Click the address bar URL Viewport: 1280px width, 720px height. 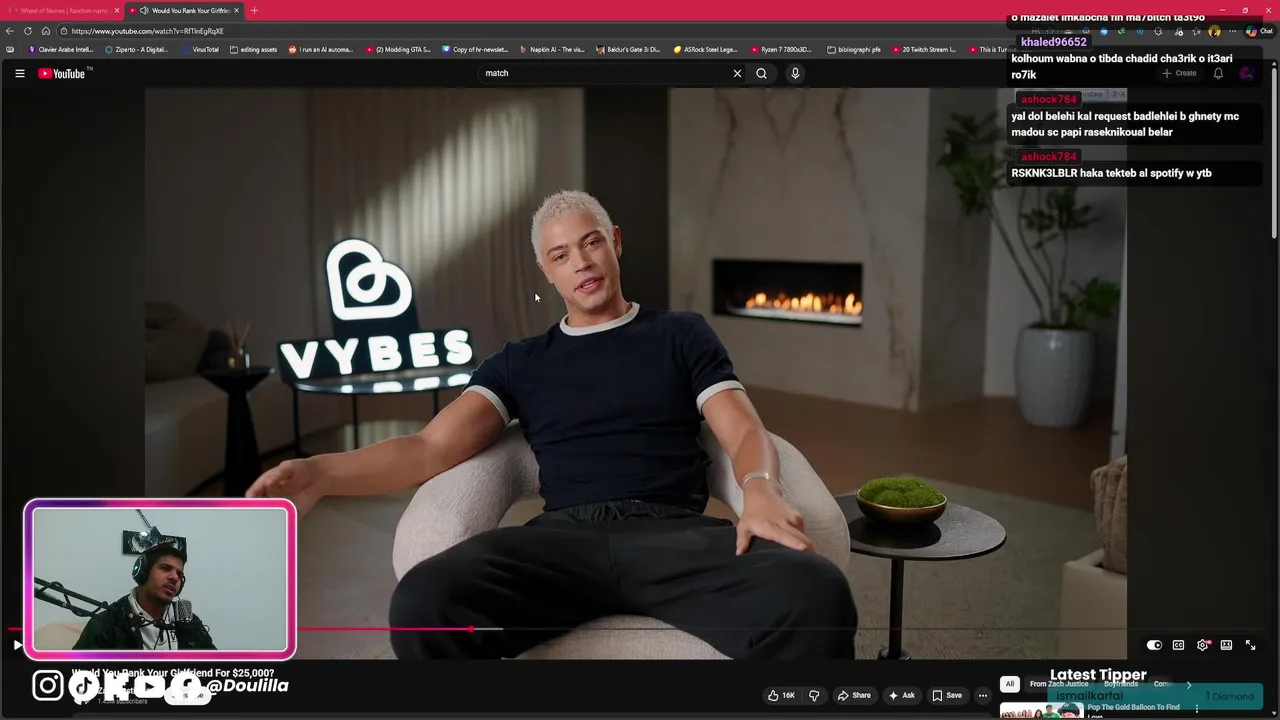click(x=147, y=31)
